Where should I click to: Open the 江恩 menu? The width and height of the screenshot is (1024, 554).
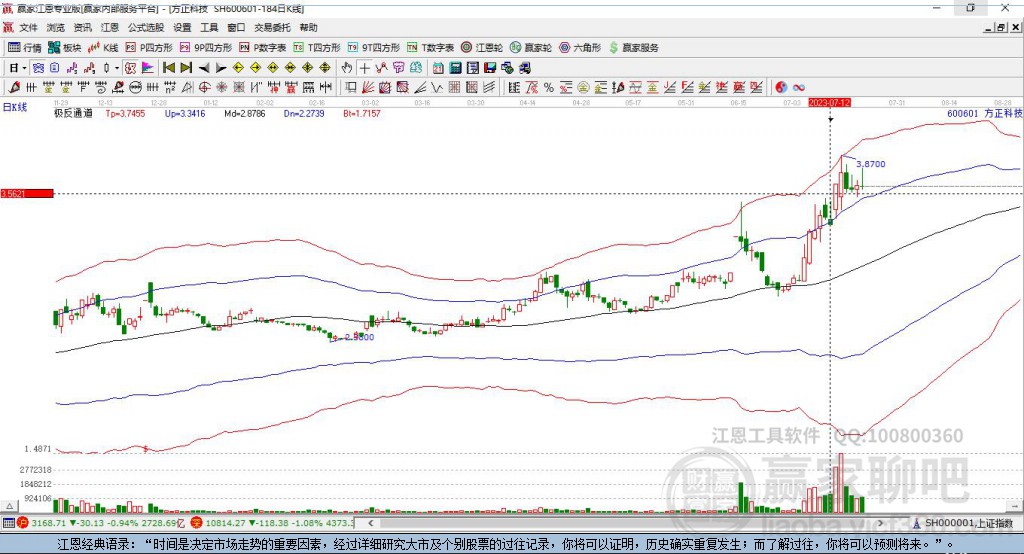tap(109, 27)
